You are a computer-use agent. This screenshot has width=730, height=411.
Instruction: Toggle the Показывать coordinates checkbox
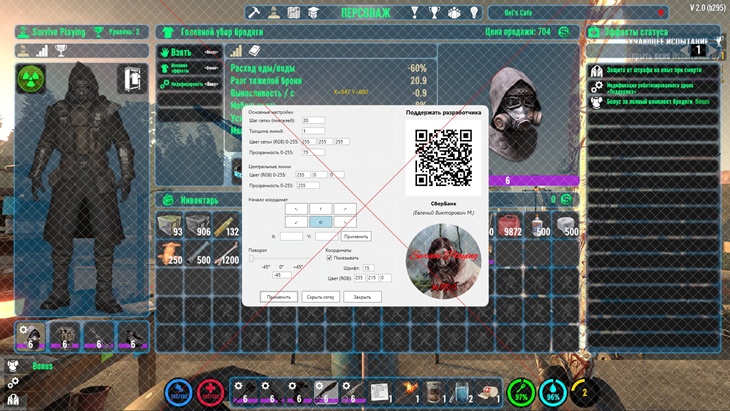pos(329,258)
